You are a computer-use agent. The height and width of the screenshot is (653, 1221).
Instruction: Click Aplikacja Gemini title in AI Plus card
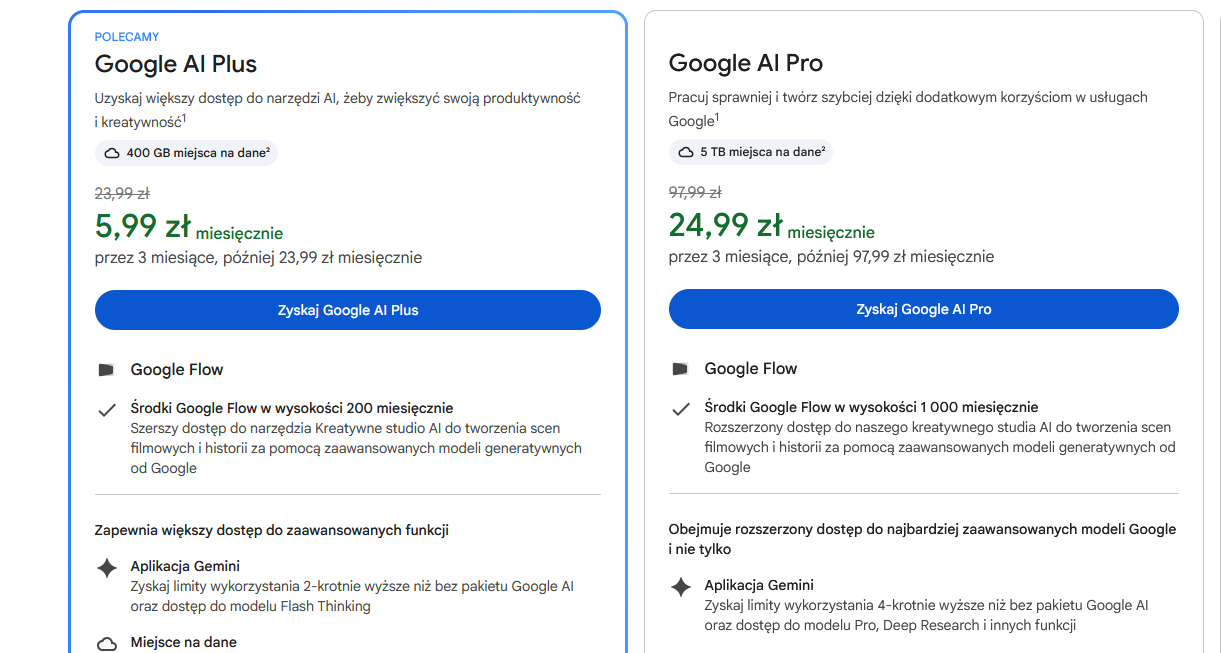185,566
